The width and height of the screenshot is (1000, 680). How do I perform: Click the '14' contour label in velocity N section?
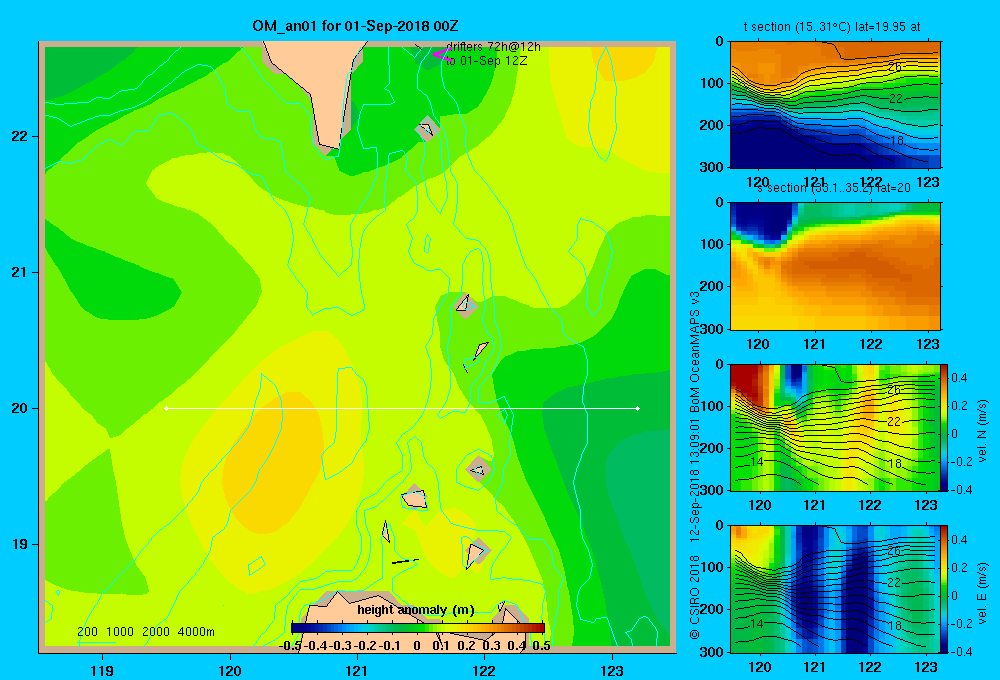coord(756,462)
